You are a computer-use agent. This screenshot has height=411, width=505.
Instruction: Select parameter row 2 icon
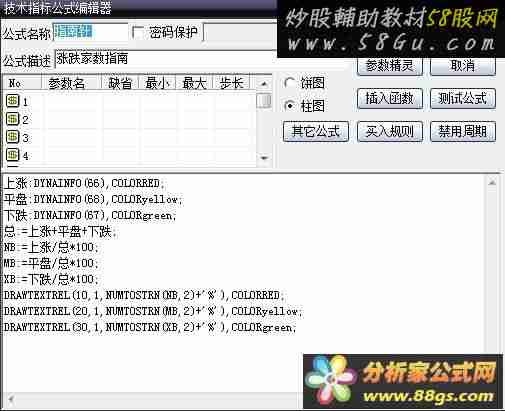(13, 118)
